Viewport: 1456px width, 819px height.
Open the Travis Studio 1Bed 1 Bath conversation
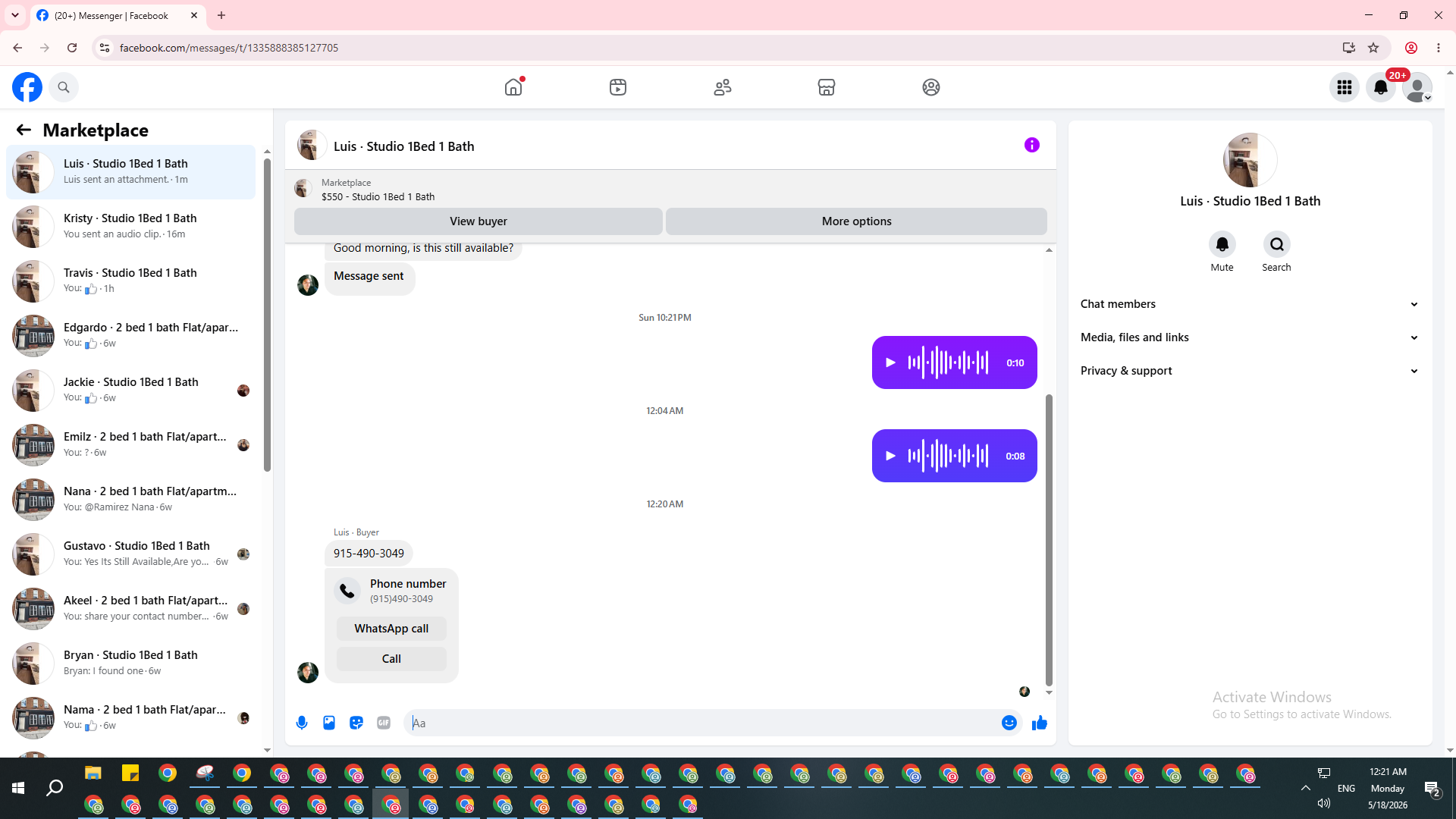(x=130, y=281)
